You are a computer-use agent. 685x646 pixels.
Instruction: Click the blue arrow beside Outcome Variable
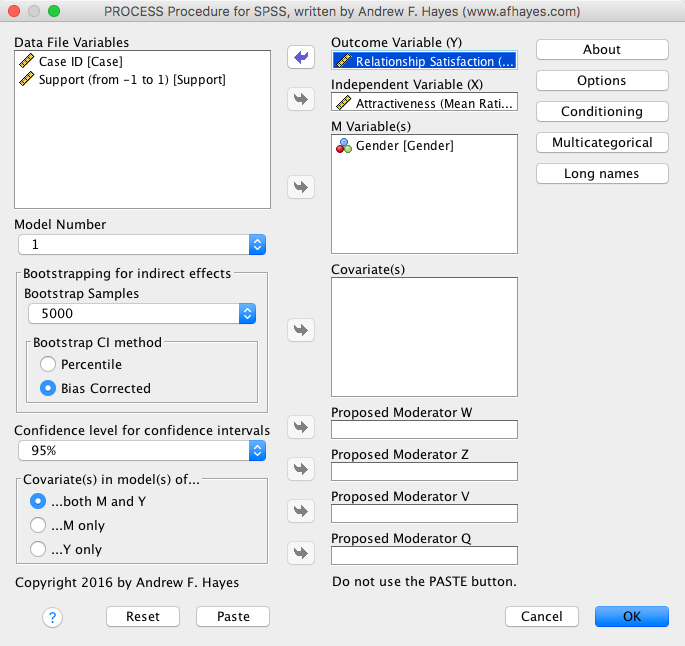[300, 57]
